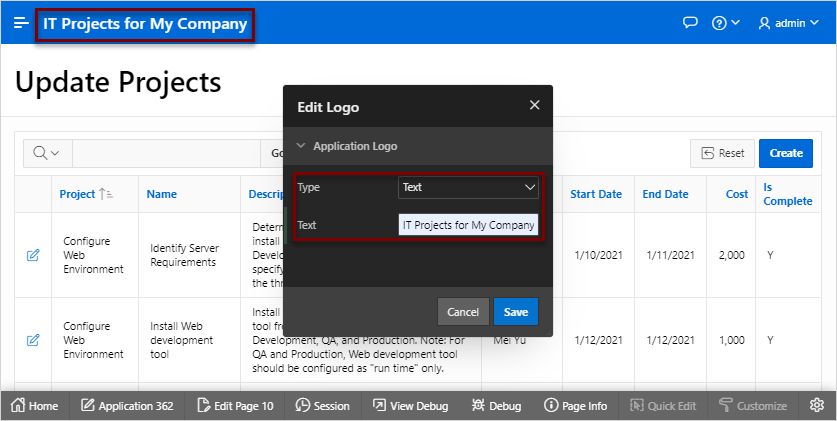This screenshot has height=421, width=837.
Task: Open the Type dropdown showing Text
Action: click(x=468, y=187)
